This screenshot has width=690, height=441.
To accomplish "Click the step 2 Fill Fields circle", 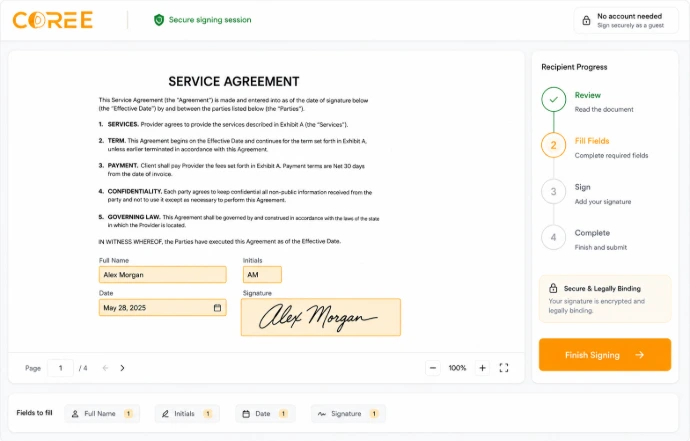I will point(554,145).
